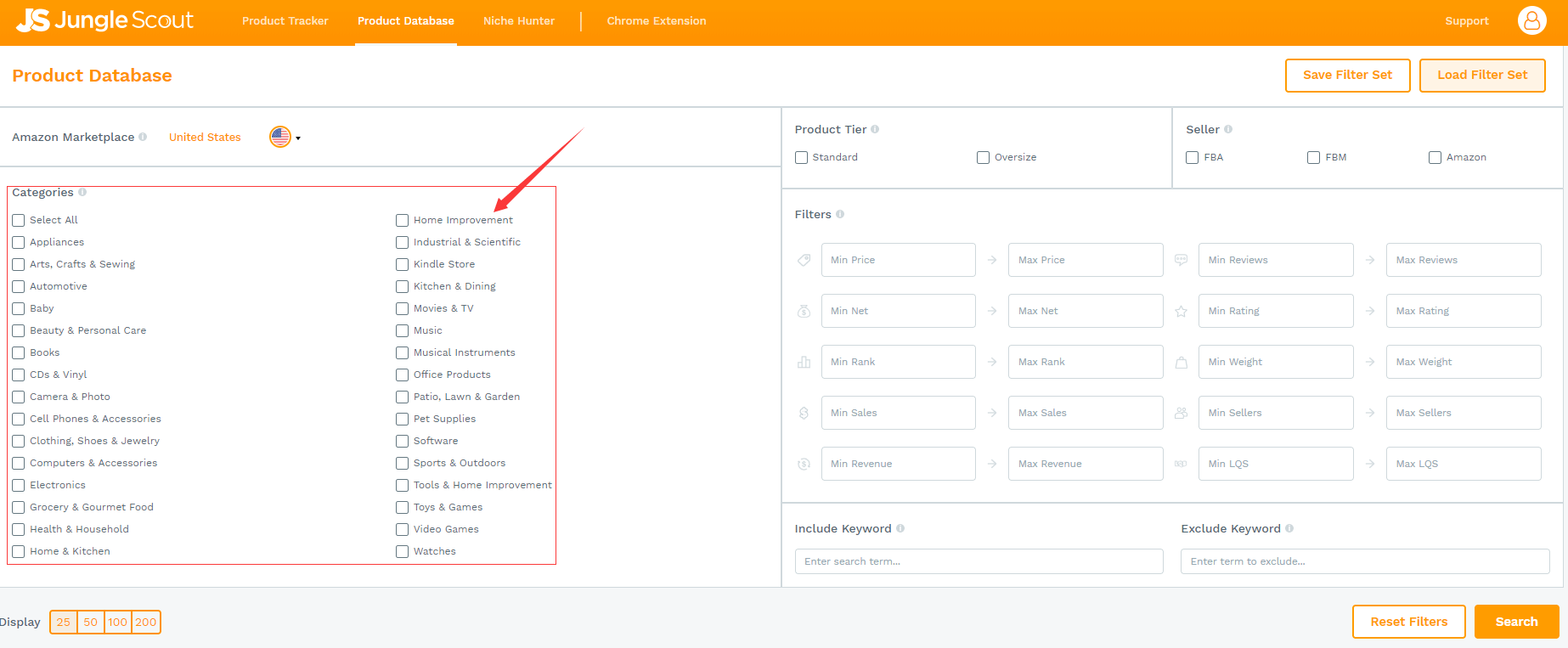
Task: Focus the Min Revenue input field
Action: pyautogui.click(x=898, y=464)
